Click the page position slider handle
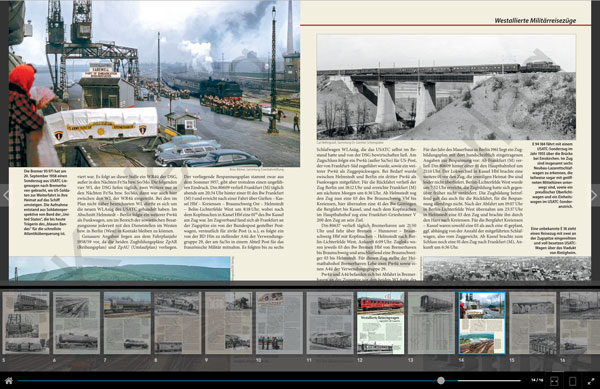 (441, 381)
